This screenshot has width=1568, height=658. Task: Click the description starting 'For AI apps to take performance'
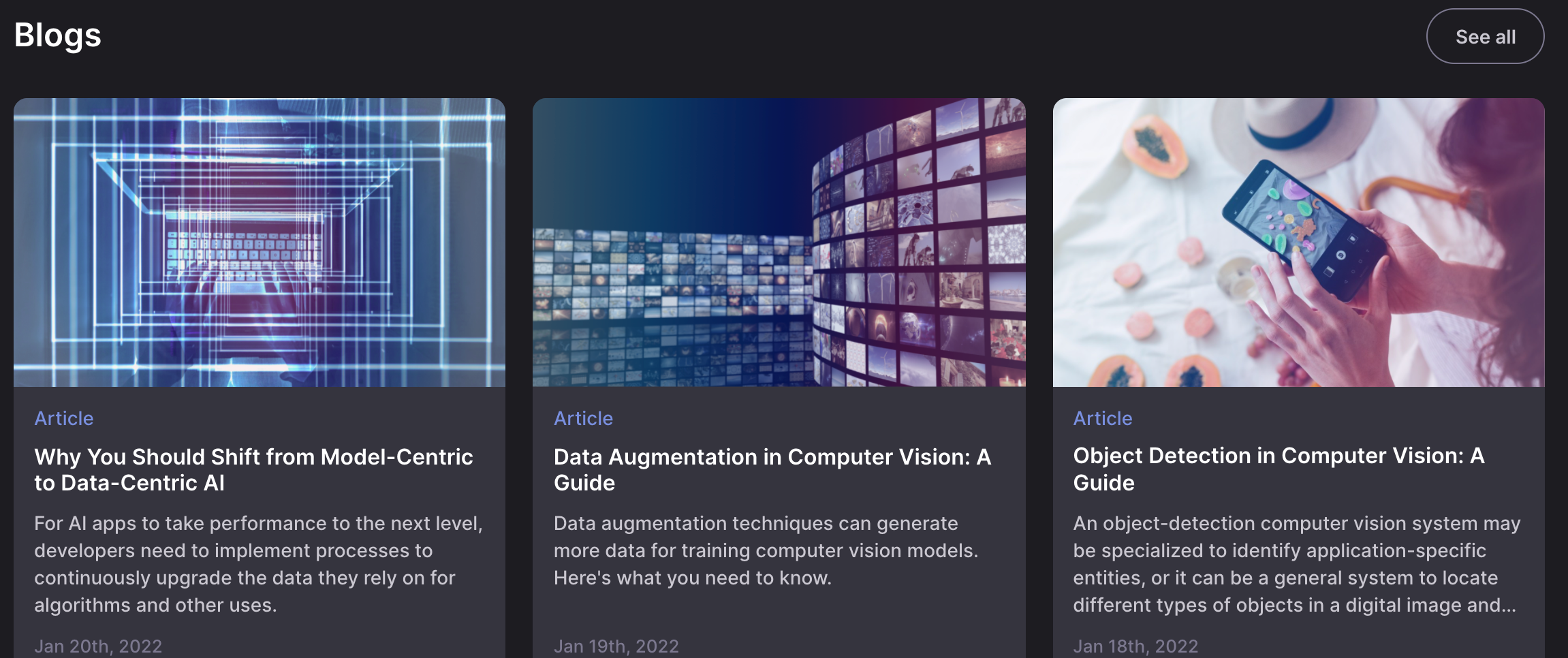click(259, 564)
